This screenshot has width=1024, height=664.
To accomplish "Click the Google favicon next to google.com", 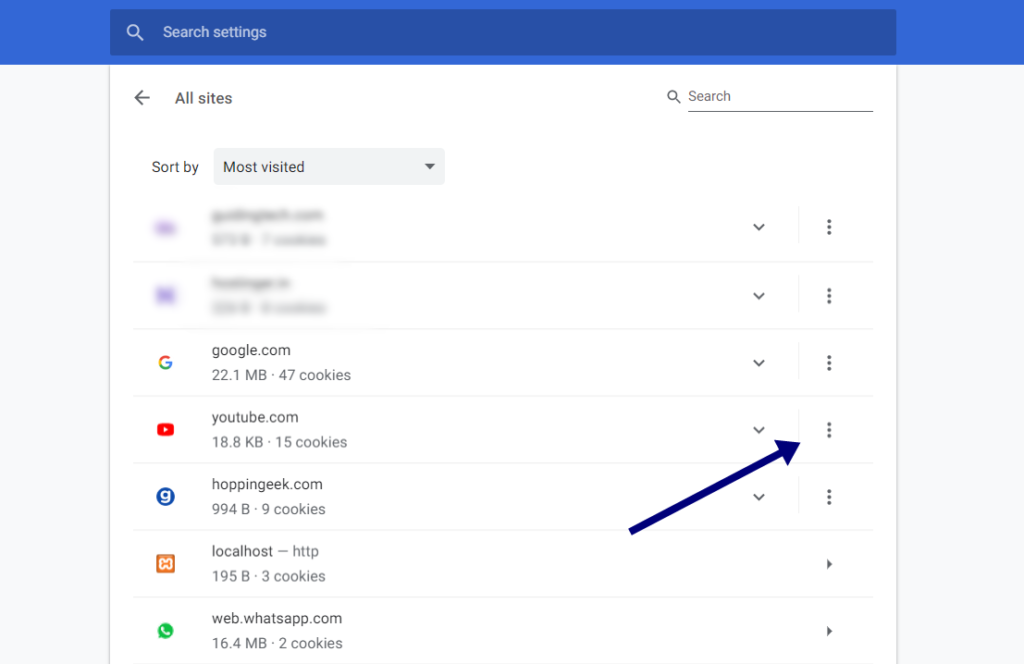I will point(165,362).
